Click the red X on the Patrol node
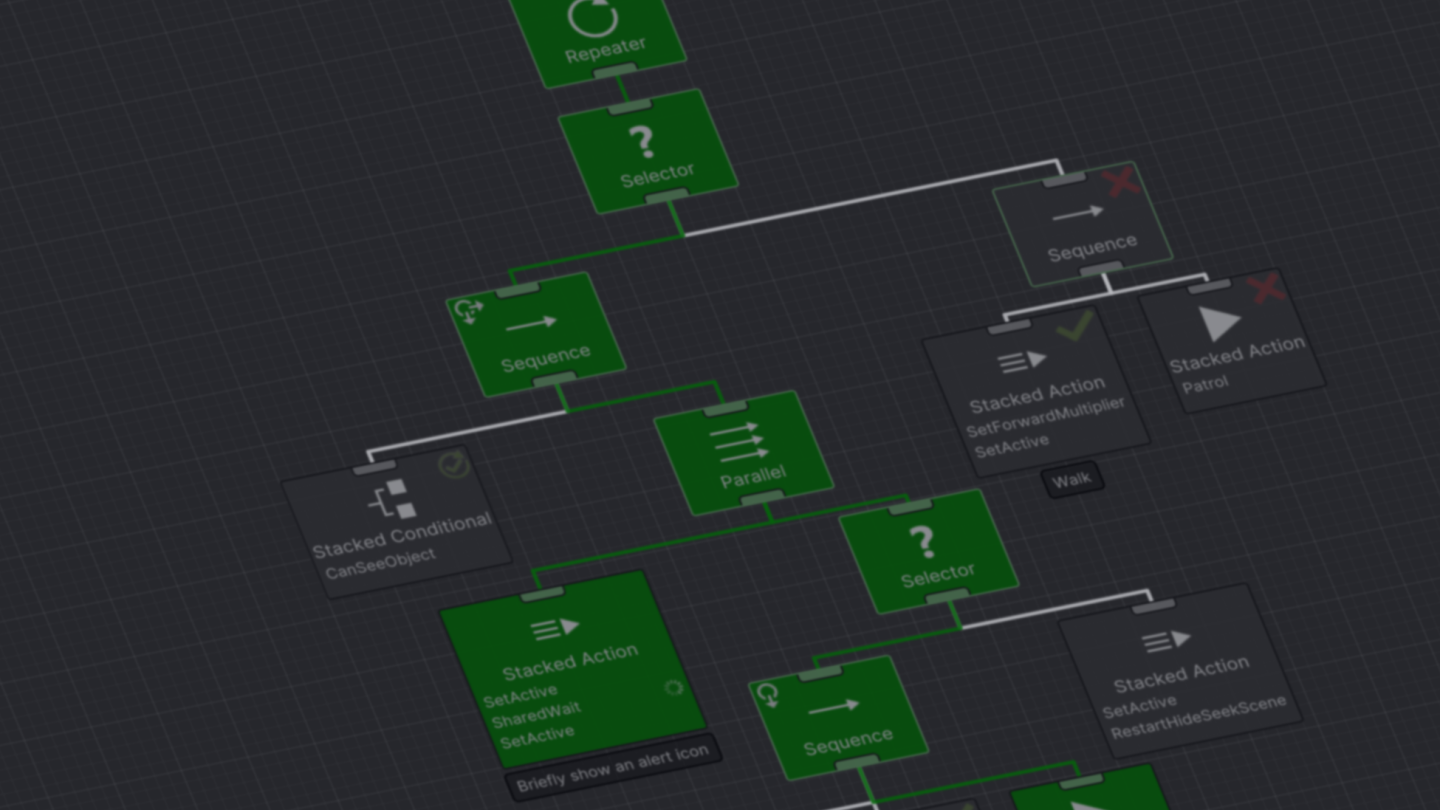The height and width of the screenshot is (810, 1440). 1268,289
